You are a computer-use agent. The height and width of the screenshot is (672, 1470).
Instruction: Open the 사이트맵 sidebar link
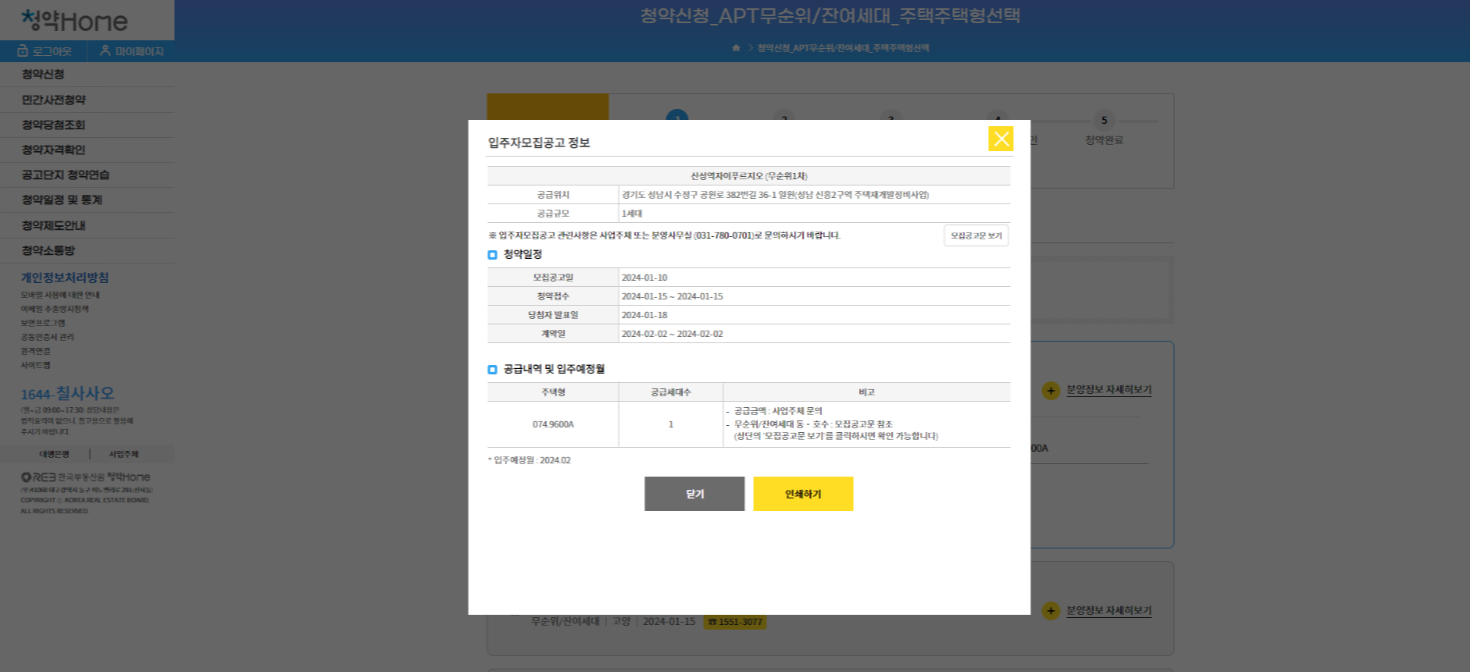click(x=35, y=365)
